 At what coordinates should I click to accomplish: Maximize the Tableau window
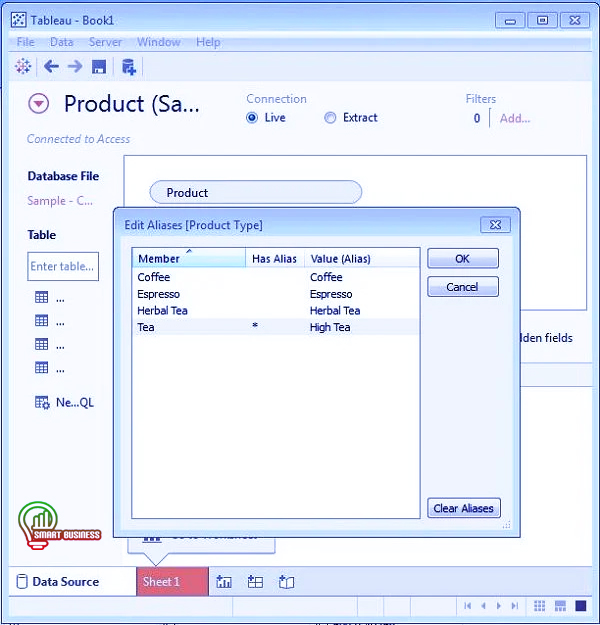pos(542,20)
